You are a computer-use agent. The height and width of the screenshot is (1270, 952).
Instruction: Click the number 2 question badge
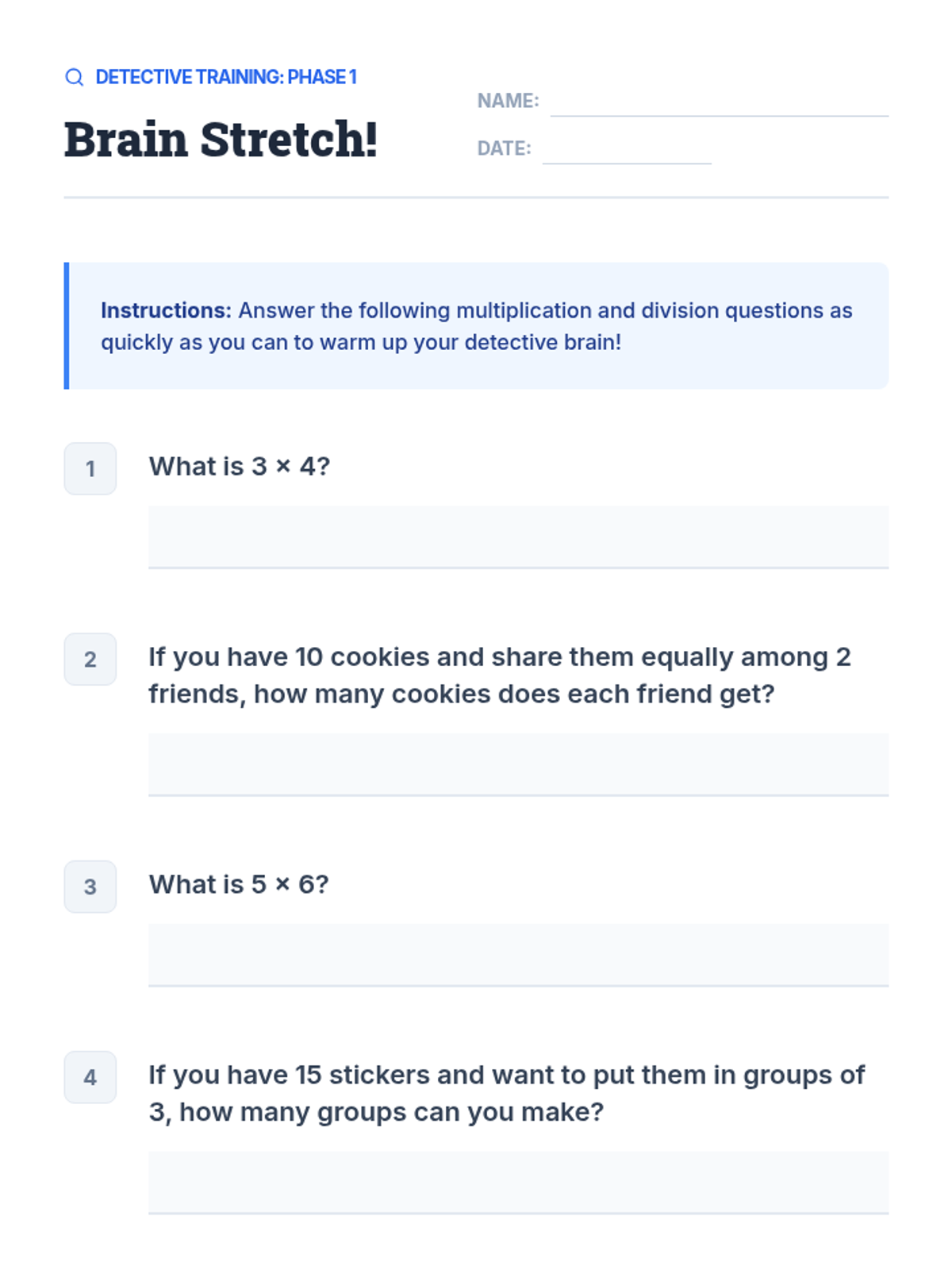(x=90, y=659)
